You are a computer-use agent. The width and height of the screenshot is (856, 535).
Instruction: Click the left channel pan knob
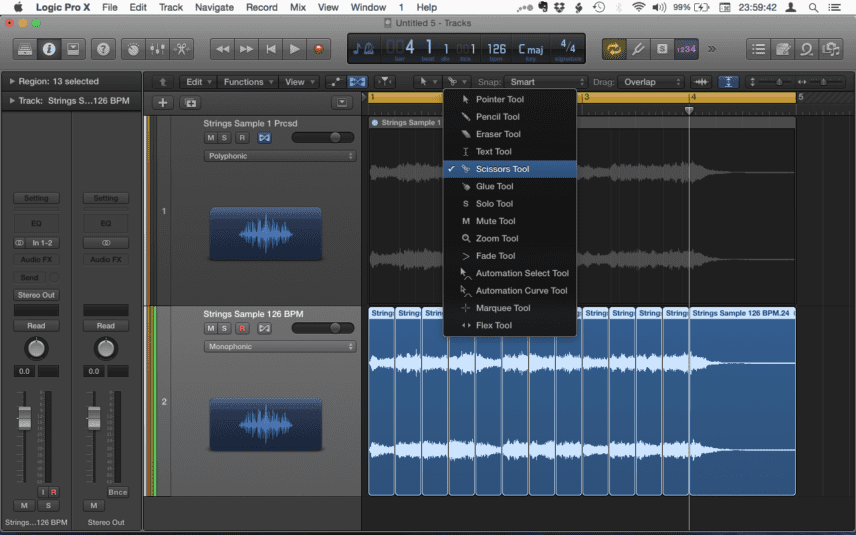pos(36,348)
